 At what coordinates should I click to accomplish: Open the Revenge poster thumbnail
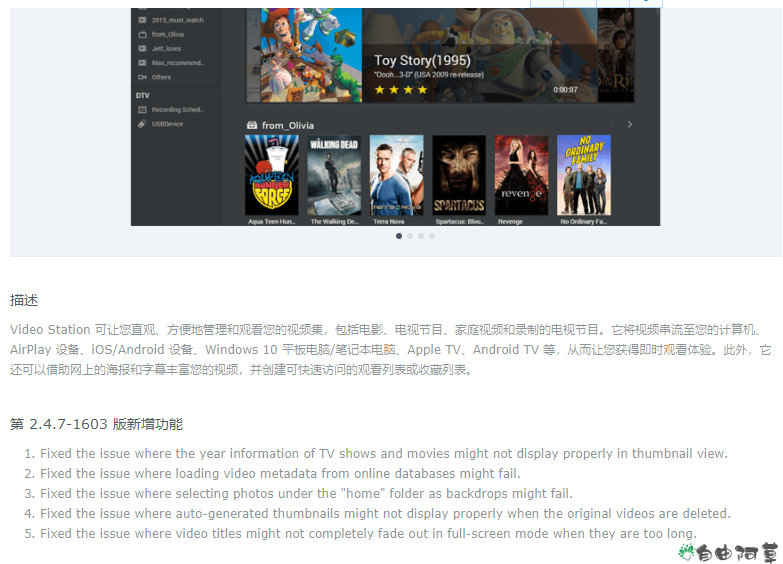coord(521,175)
